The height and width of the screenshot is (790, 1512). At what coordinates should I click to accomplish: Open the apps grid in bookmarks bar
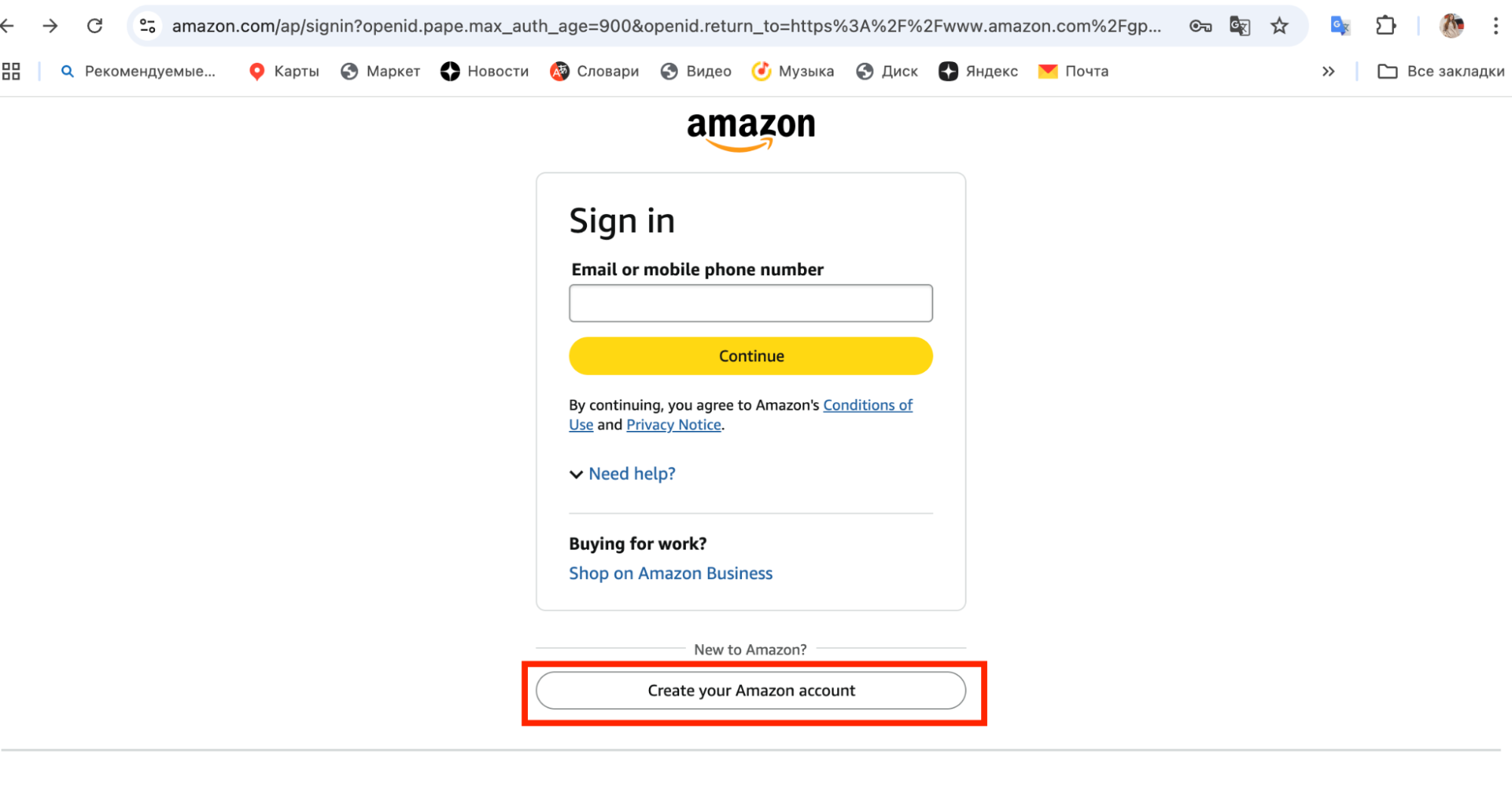11,71
